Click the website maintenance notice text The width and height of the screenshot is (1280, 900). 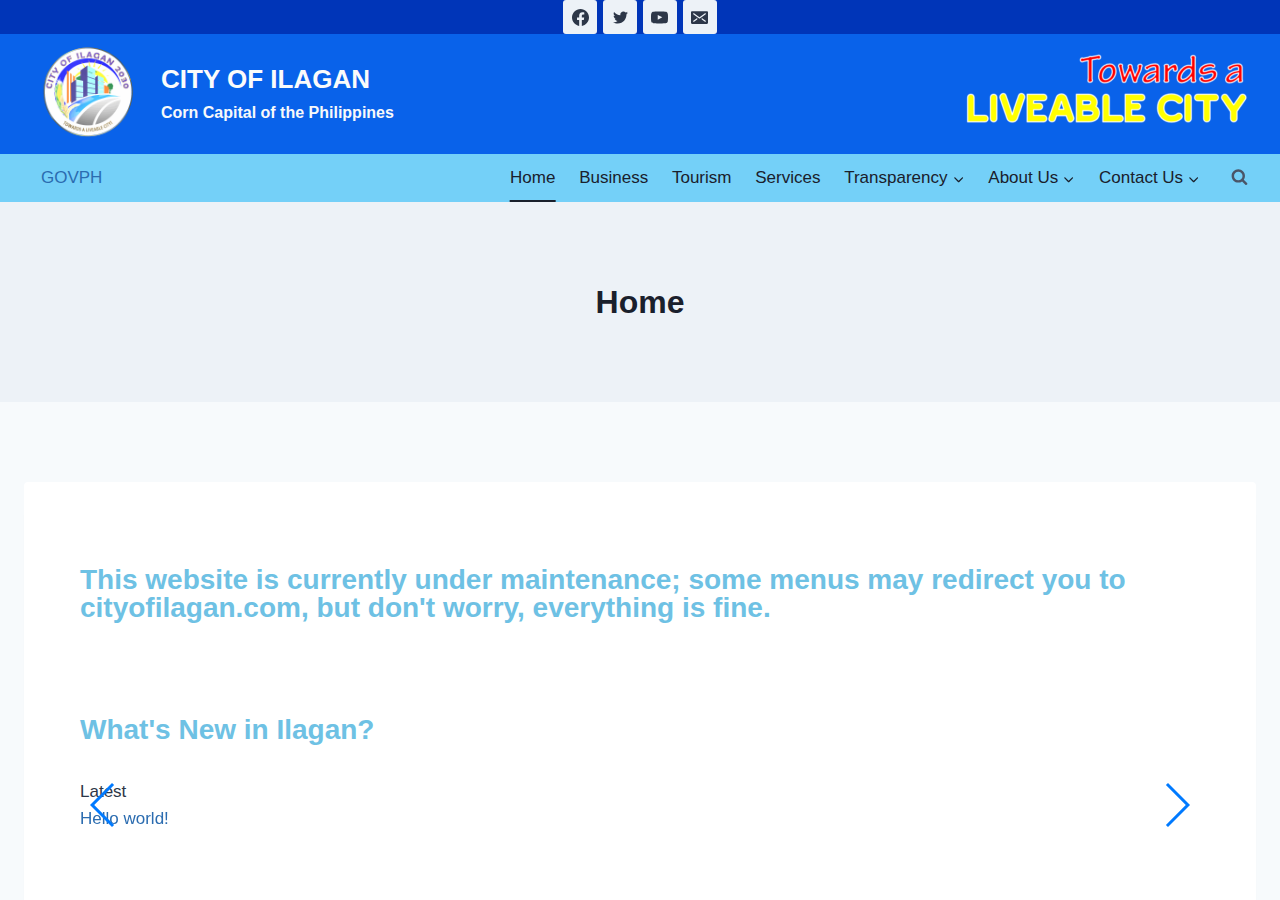603,594
